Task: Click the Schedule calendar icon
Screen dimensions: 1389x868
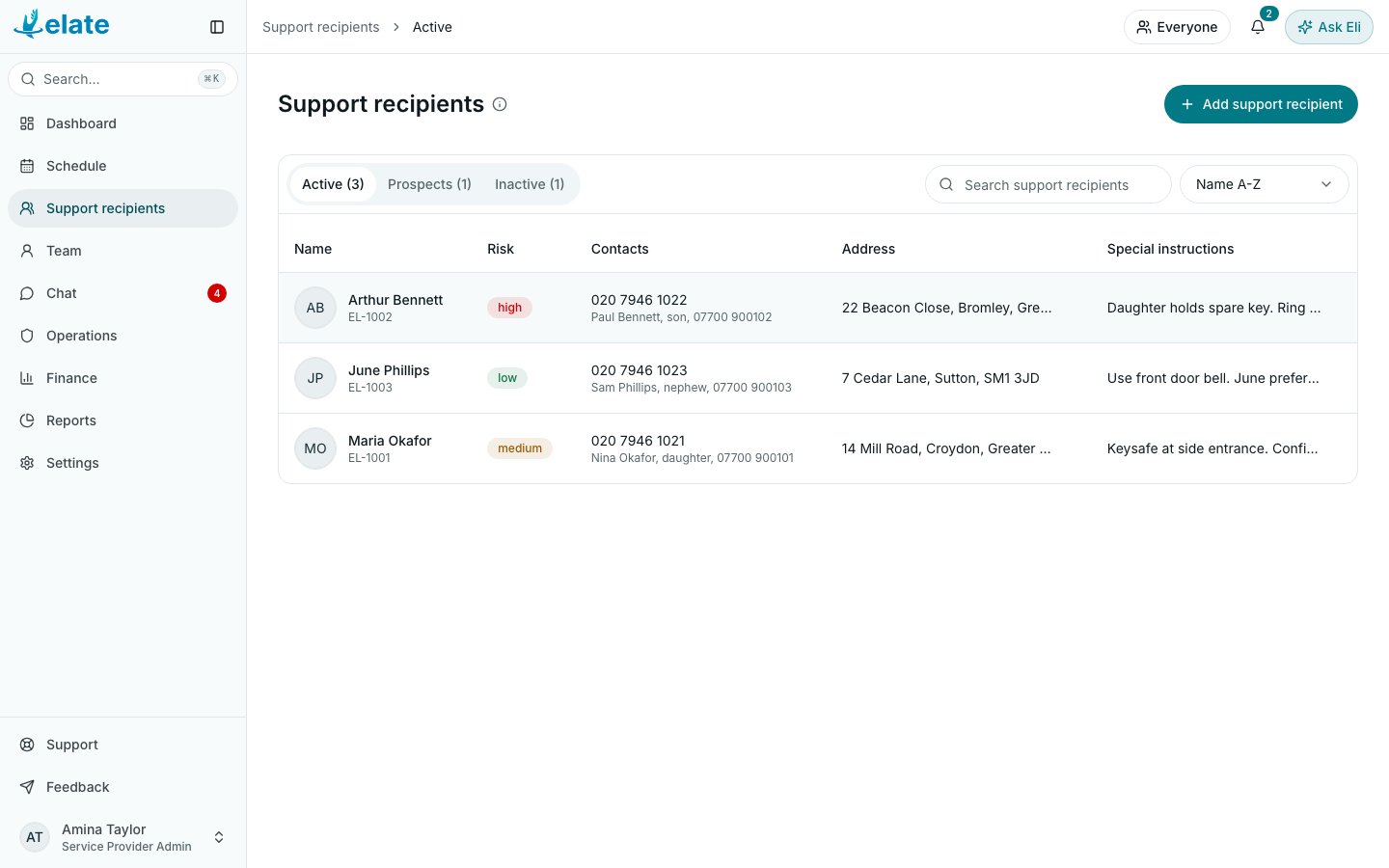Action: [27, 166]
